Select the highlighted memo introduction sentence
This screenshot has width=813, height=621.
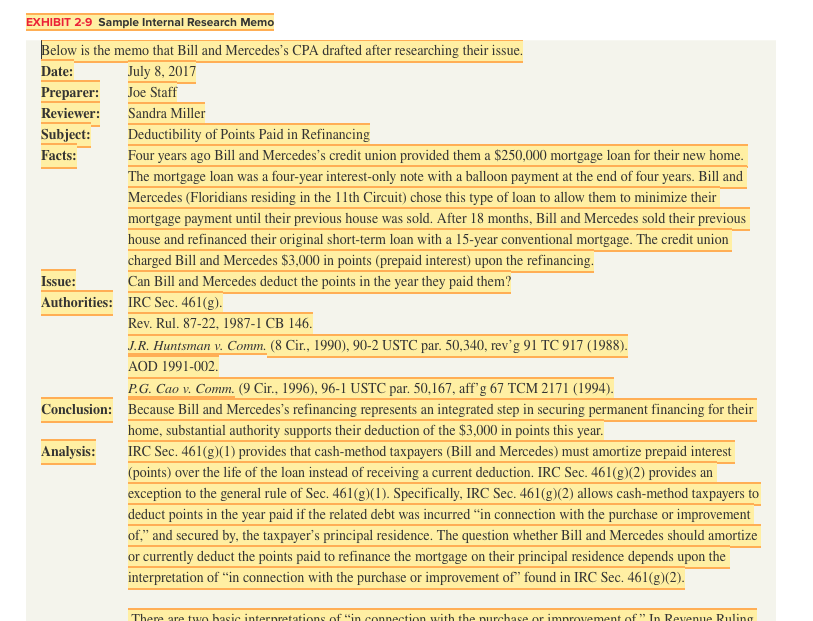pos(281,50)
